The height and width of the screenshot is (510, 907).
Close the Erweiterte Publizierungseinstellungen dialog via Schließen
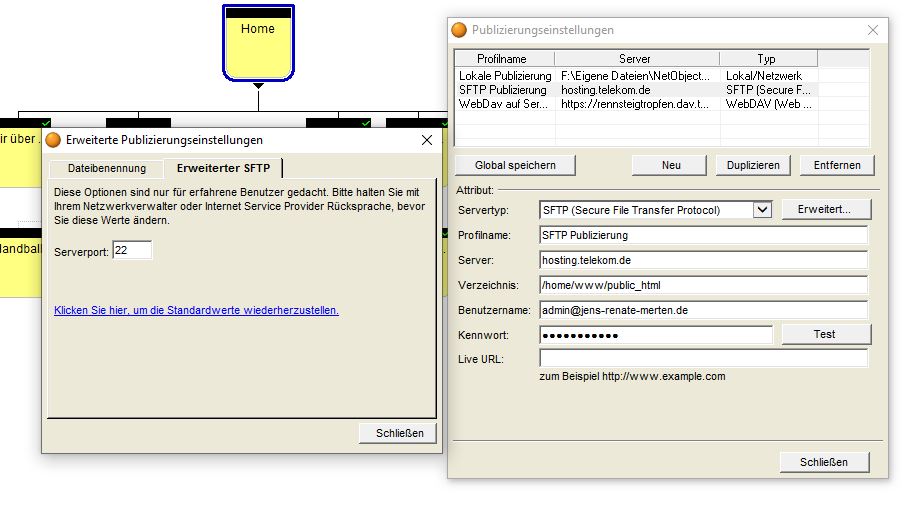point(399,433)
